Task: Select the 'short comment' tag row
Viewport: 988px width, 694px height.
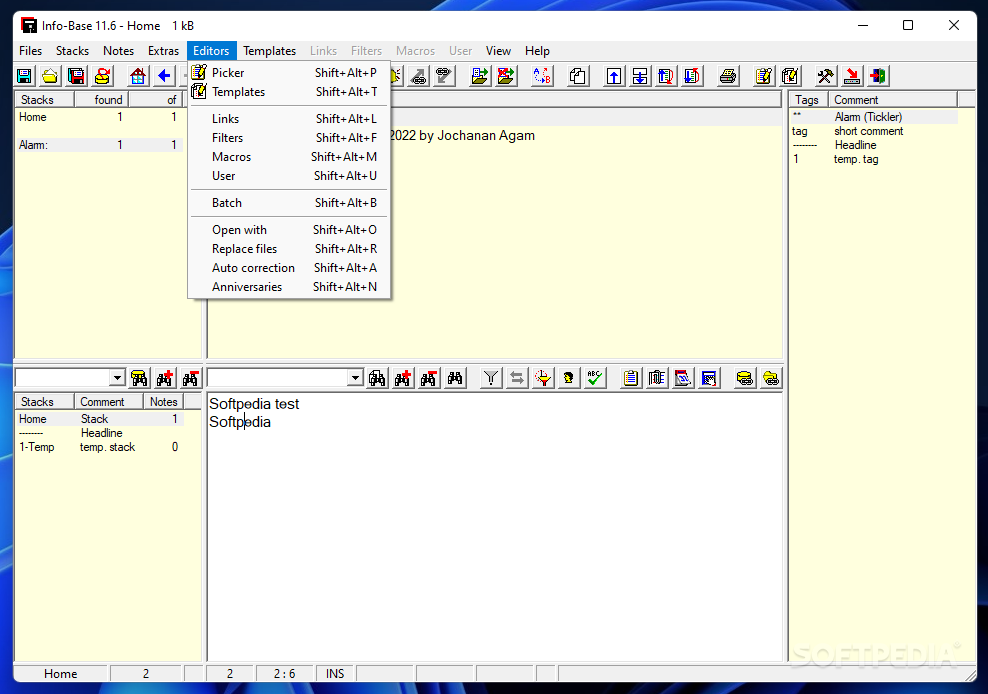Action: (874, 131)
